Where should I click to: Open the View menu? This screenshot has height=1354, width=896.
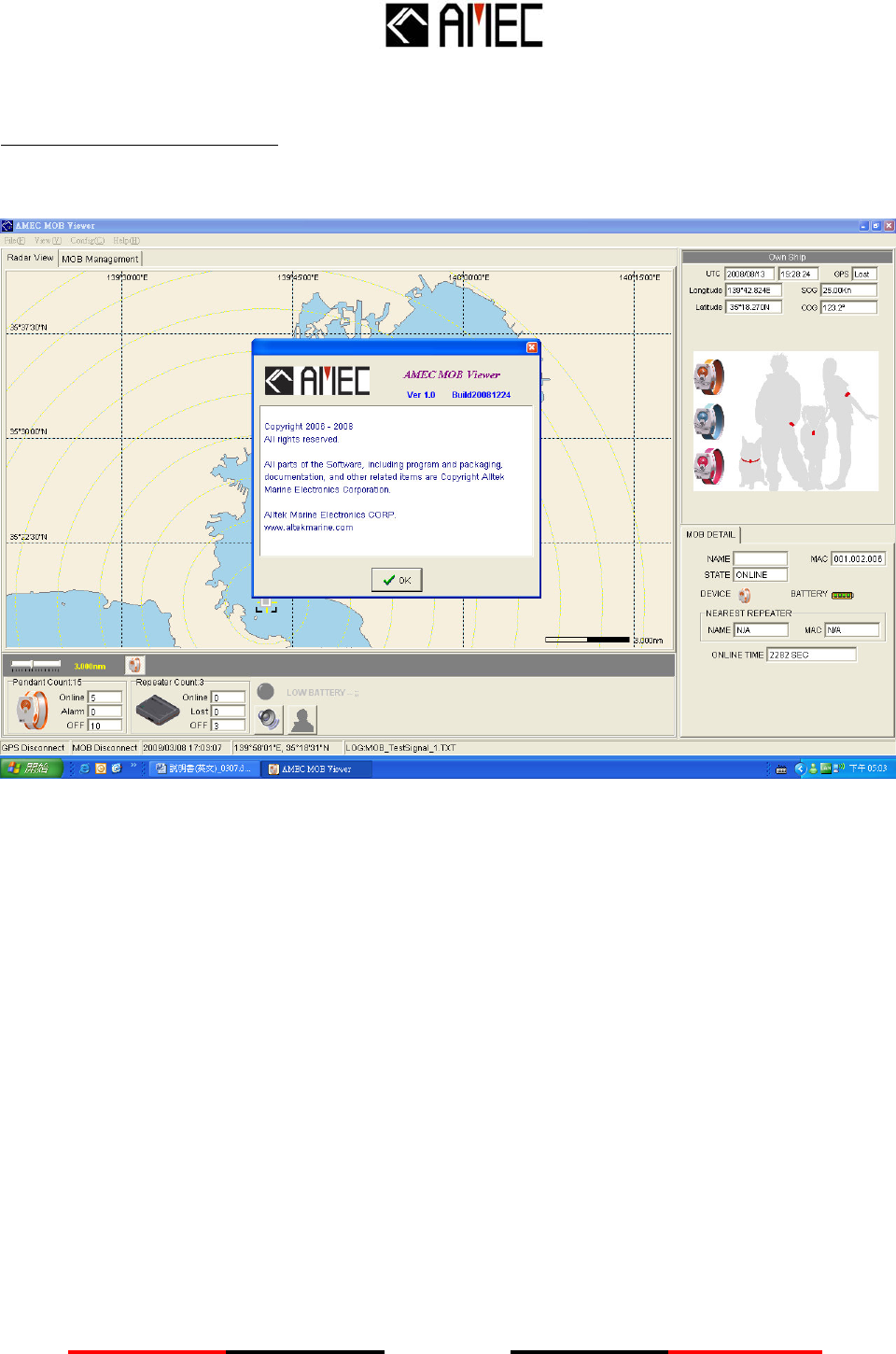point(48,241)
